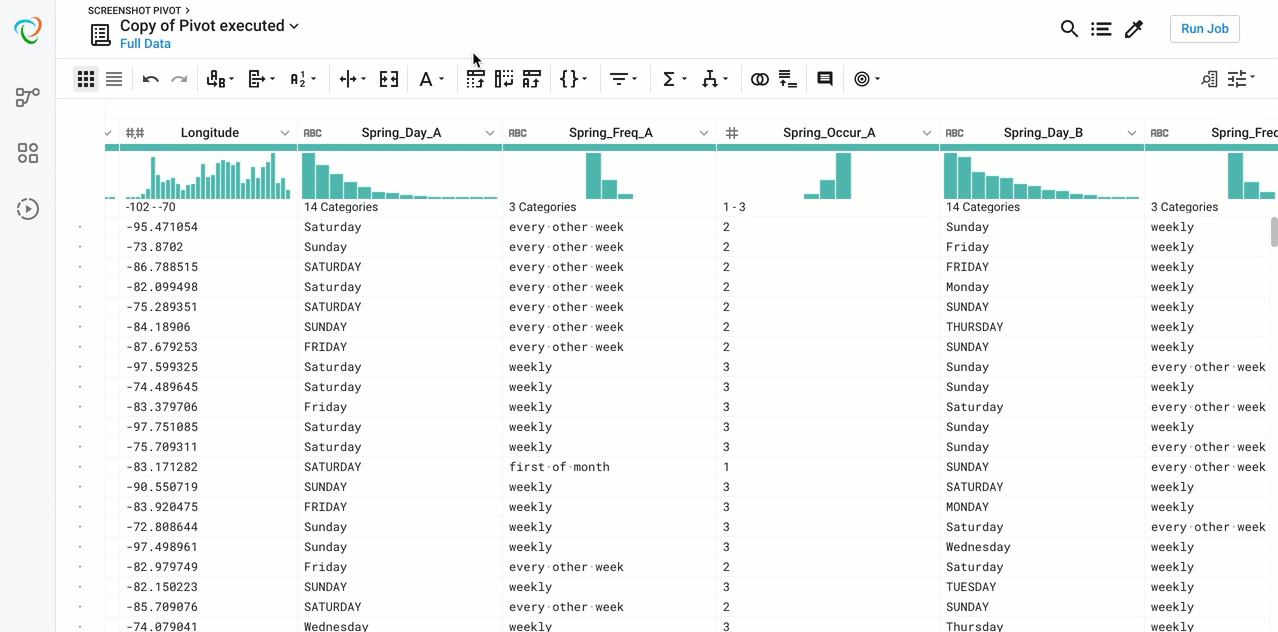
Task: Open the recipe list icon
Action: (1101, 29)
